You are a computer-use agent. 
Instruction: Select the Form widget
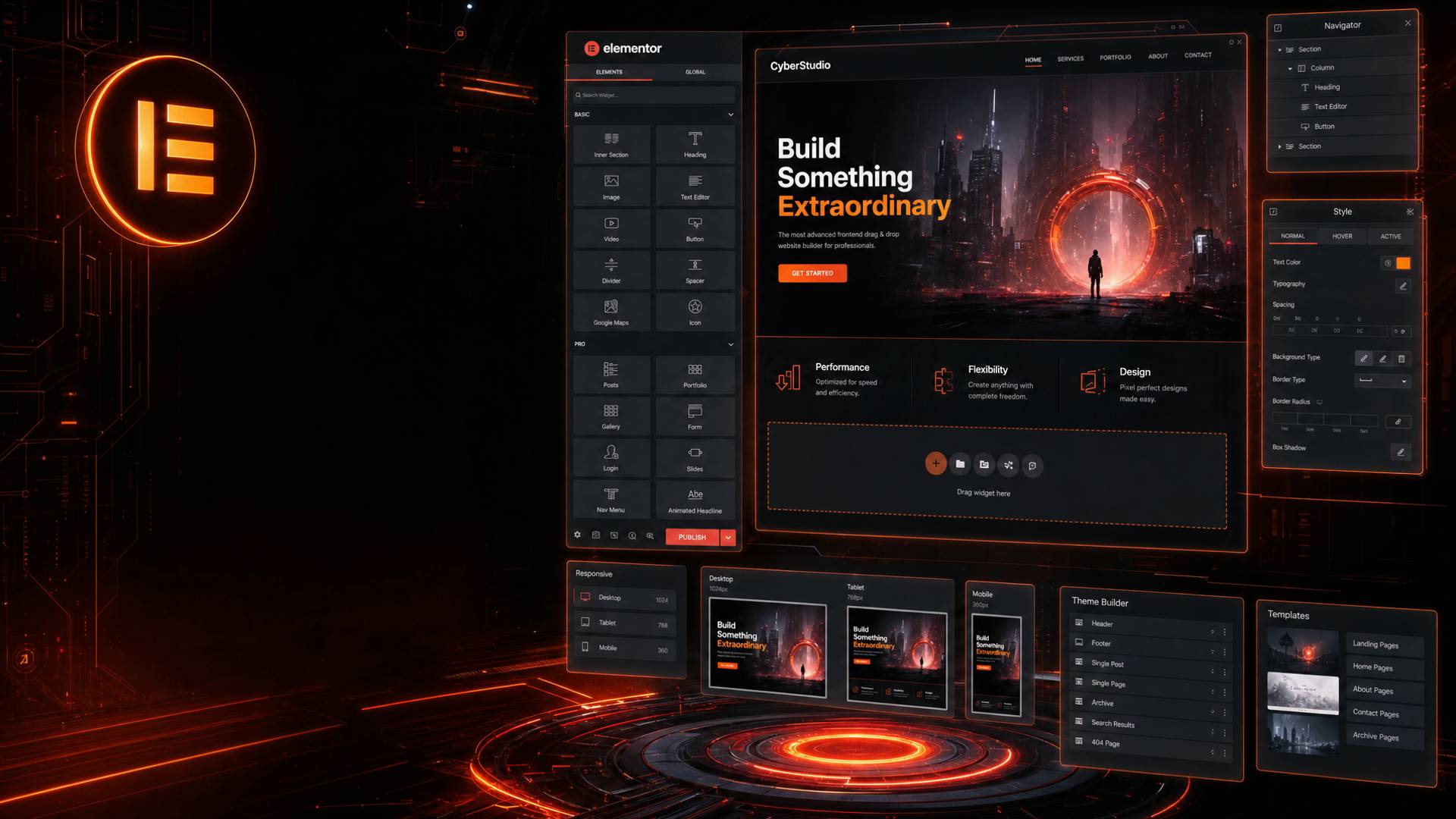(695, 416)
